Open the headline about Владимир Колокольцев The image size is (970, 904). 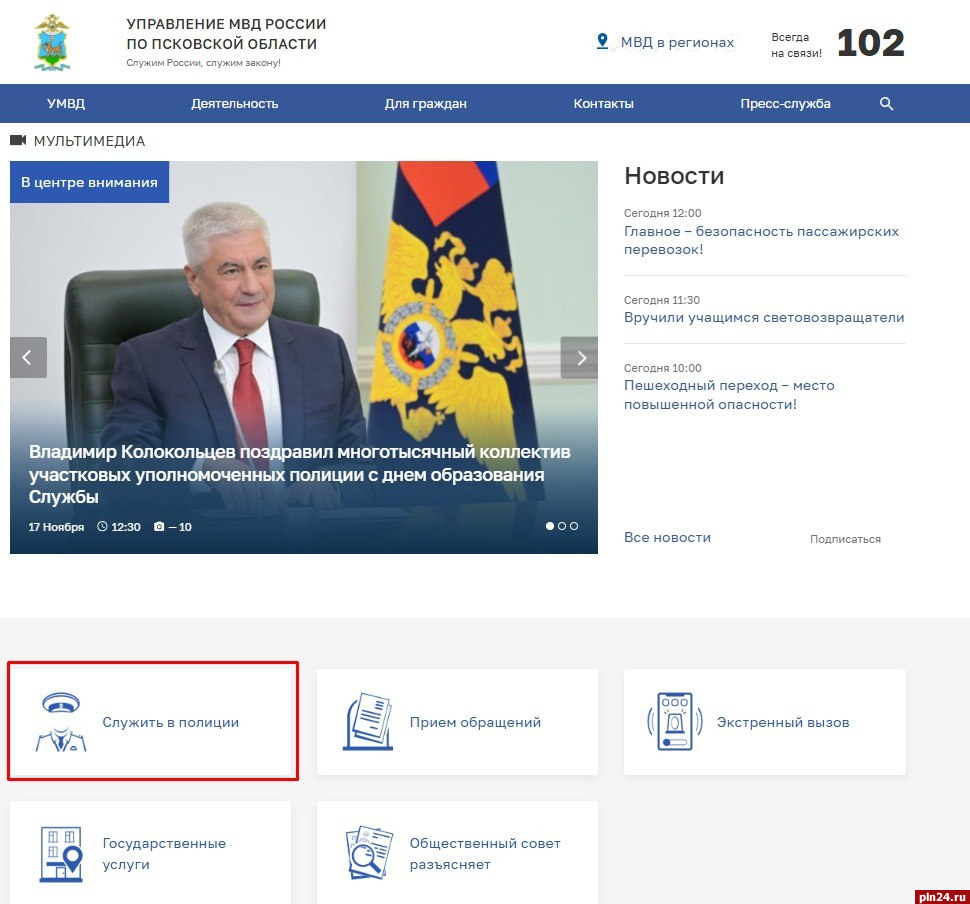point(300,474)
